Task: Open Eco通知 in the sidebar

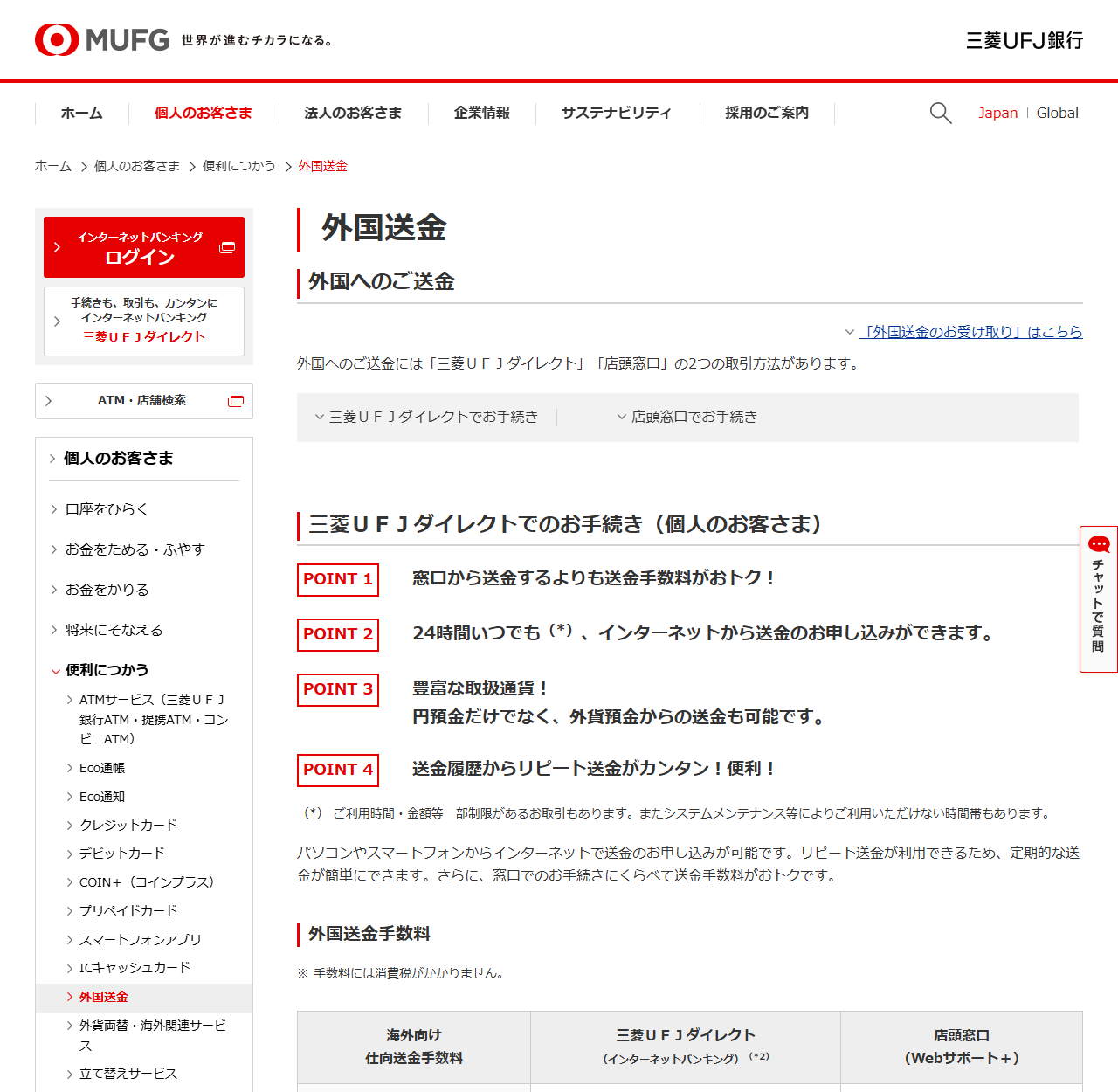Action: (x=102, y=797)
